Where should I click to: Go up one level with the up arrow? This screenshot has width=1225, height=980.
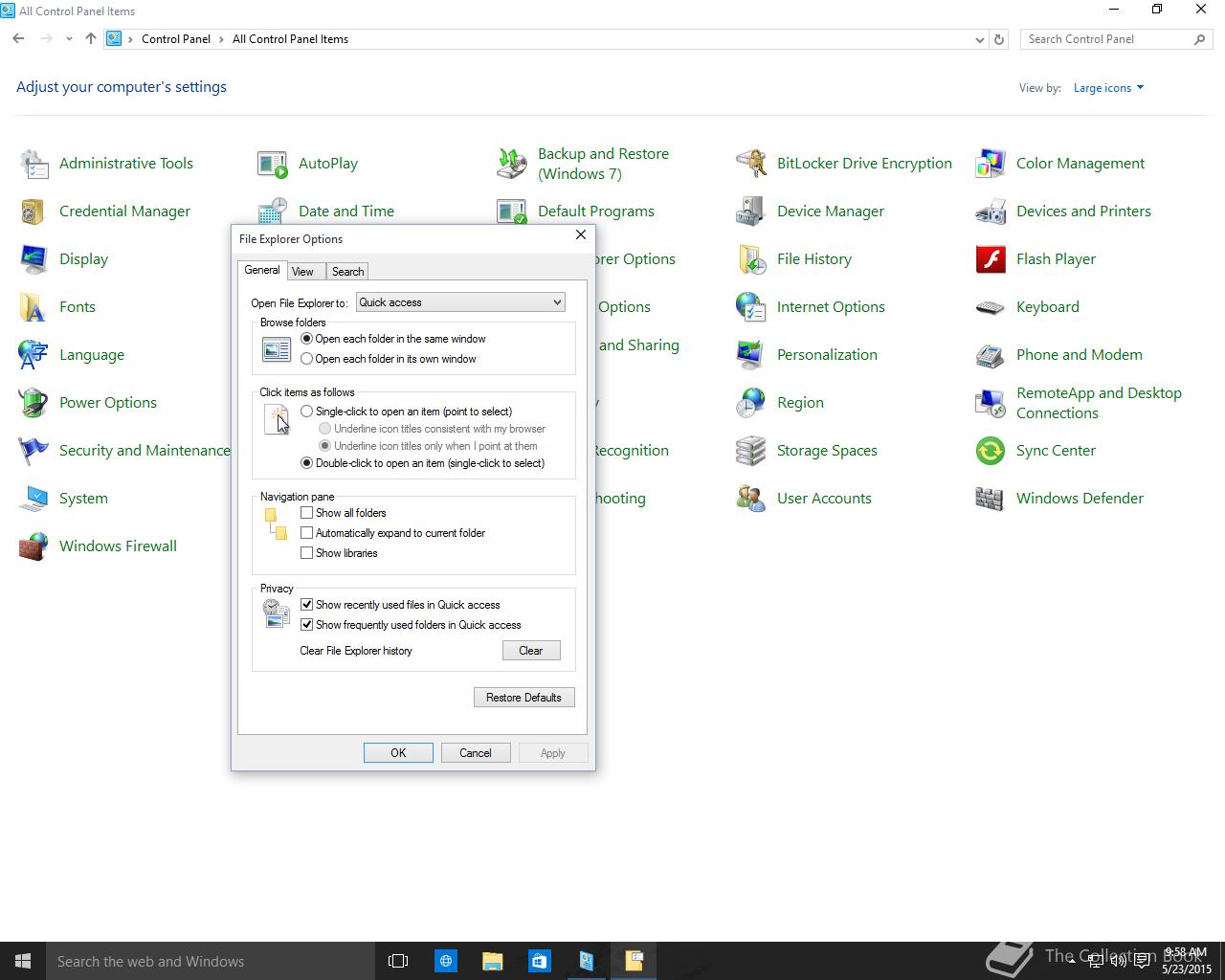click(x=91, y=39)
